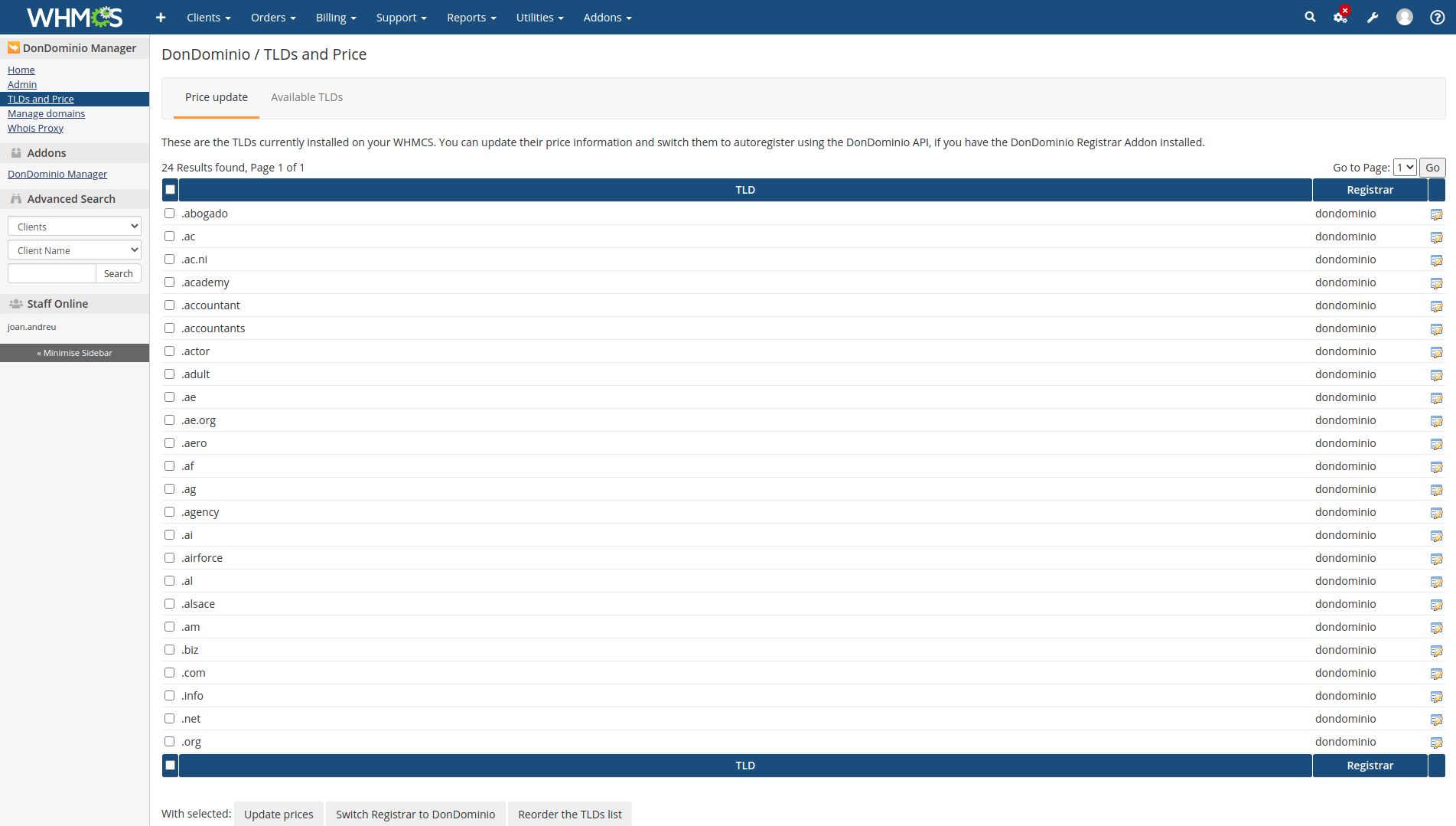Click the Minimise Sidebar bar
The width and height of the screenshot is (1456, 826).
[74, 353]
